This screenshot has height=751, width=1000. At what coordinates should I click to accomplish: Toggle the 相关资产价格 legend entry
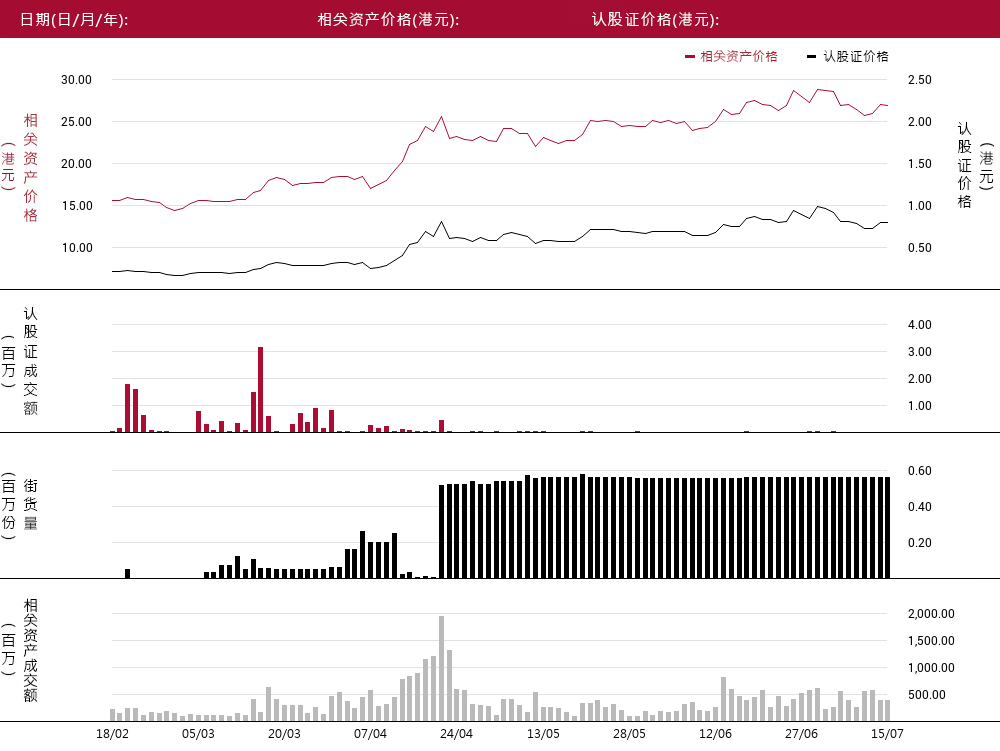pos(731,56)
